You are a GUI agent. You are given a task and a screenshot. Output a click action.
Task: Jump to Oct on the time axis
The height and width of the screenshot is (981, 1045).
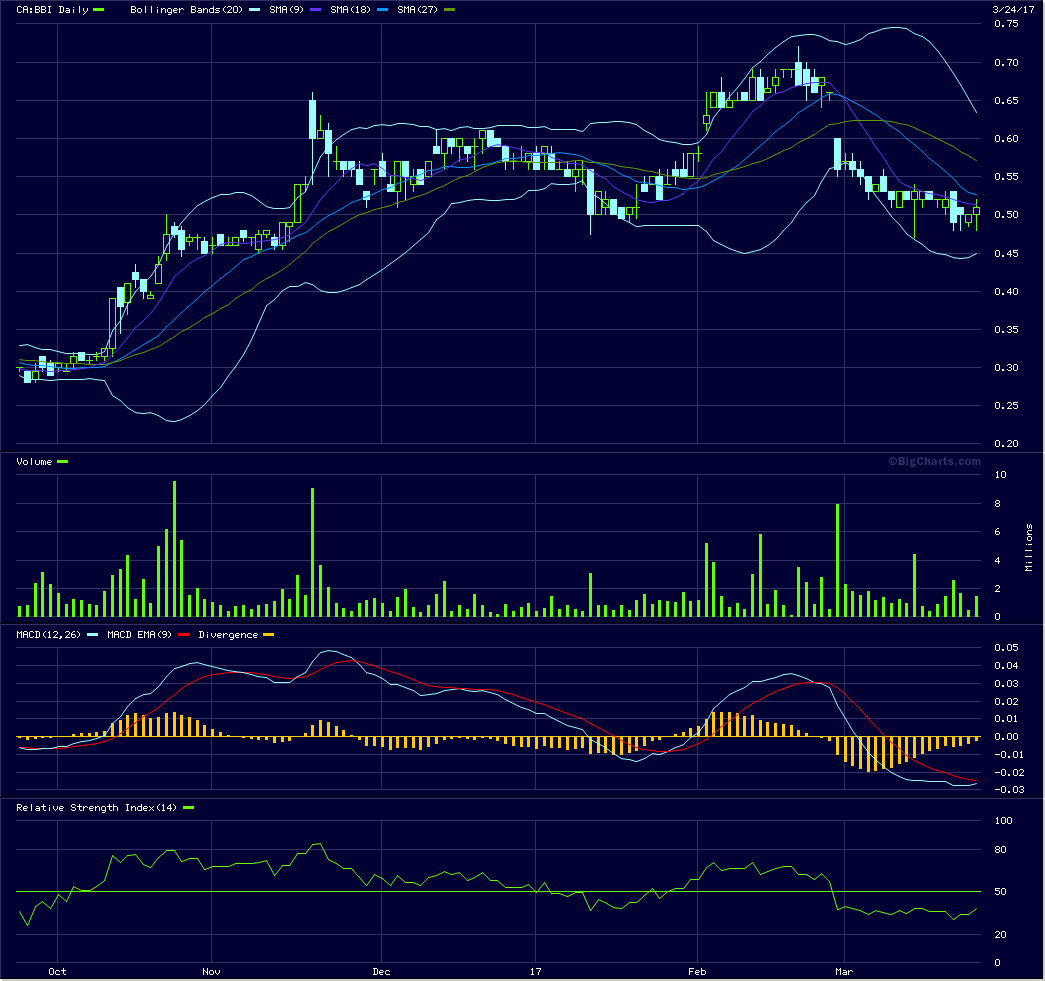[x=58, y=970]
